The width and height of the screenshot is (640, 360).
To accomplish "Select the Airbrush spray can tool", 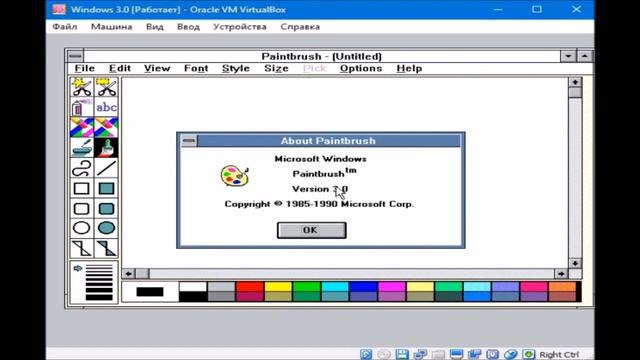I will (82, 107).
